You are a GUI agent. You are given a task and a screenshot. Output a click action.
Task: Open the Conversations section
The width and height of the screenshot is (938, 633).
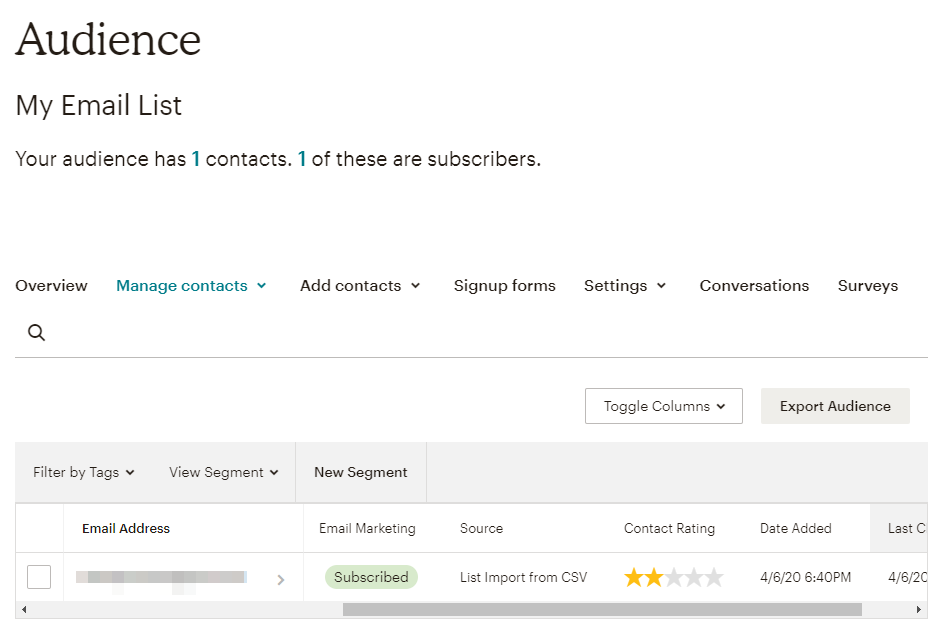pos(754,285)
